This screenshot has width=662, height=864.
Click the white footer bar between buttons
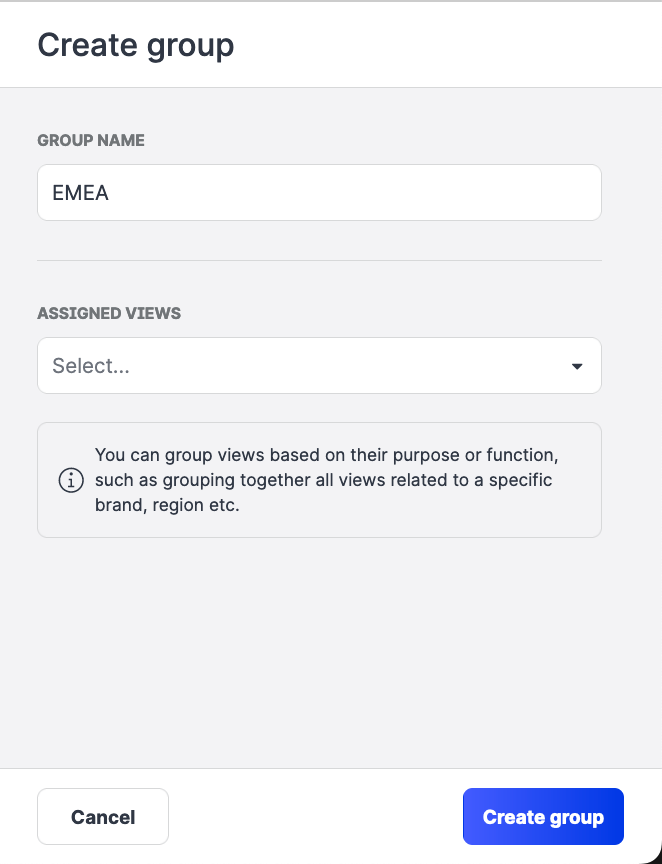point(315,817)
